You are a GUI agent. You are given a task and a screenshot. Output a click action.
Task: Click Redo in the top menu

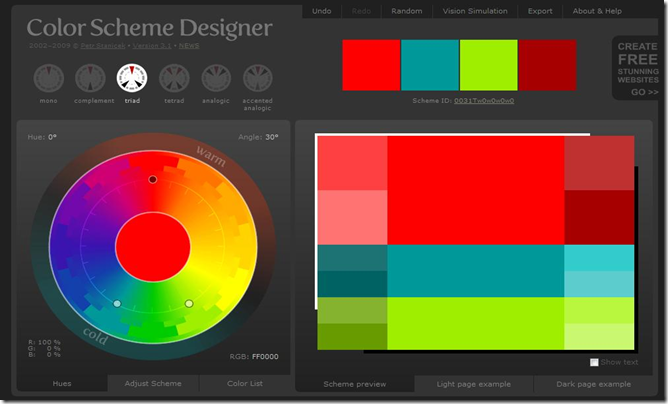point(361,11)
